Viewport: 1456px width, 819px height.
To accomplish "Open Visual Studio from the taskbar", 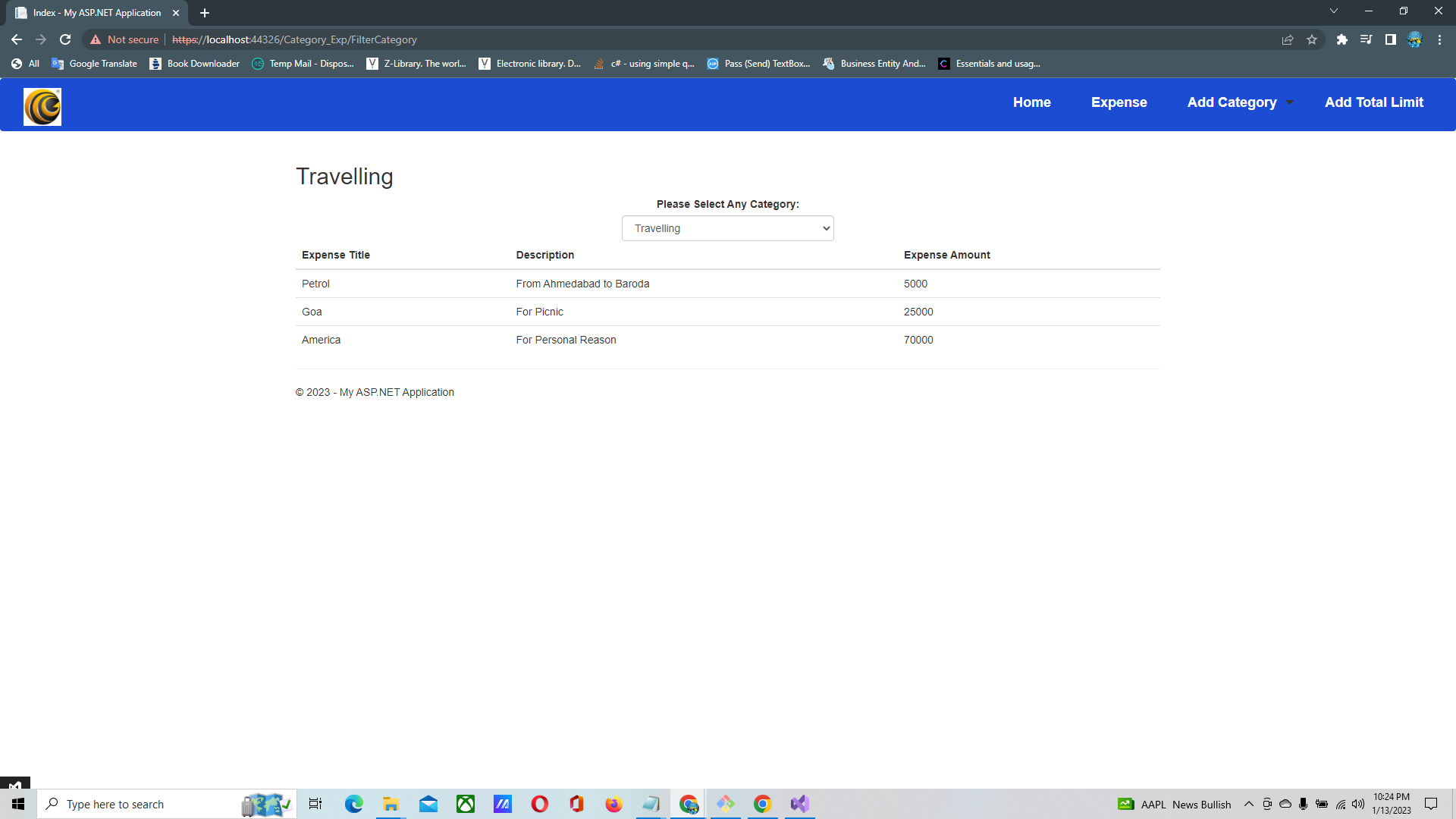I will click(x=799, y=804).
